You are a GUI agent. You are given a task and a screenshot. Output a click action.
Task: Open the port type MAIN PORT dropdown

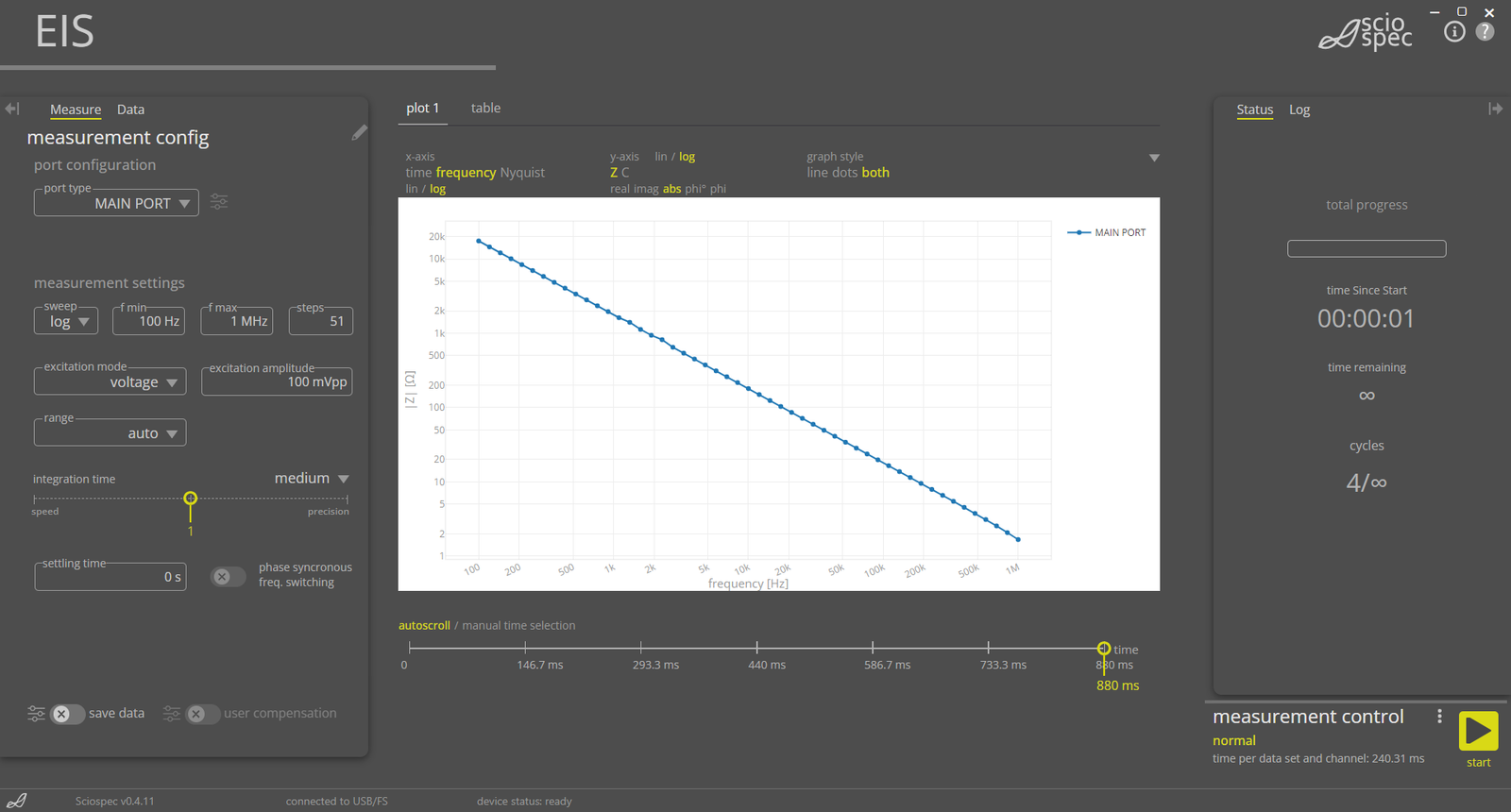(x=116, y=203)
